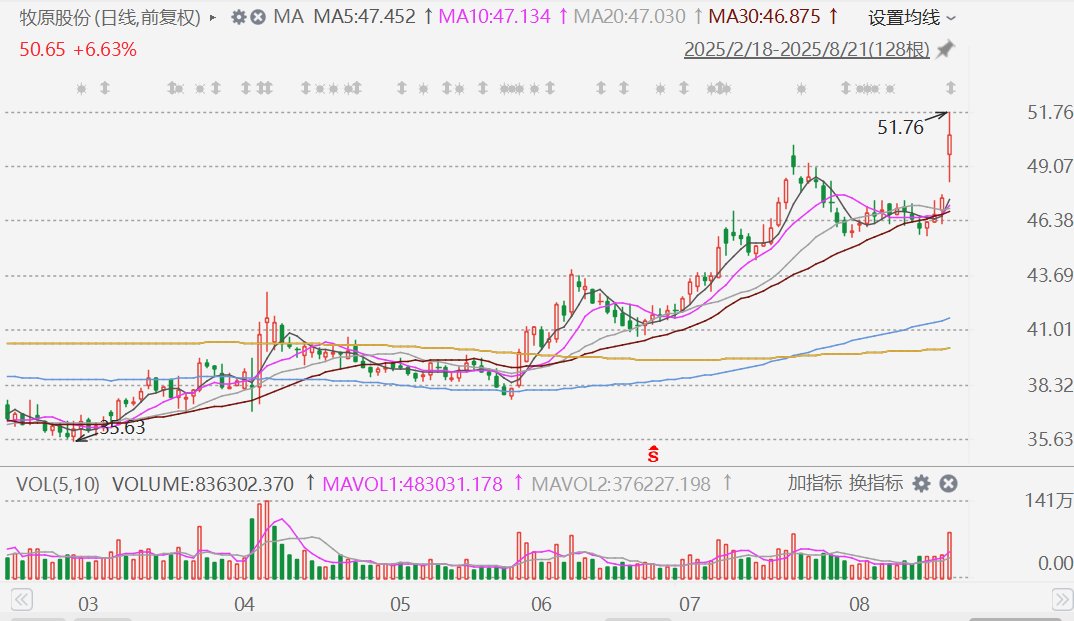Click MA30:46.875 label
Screen dimensions: 1074x621
764,16
